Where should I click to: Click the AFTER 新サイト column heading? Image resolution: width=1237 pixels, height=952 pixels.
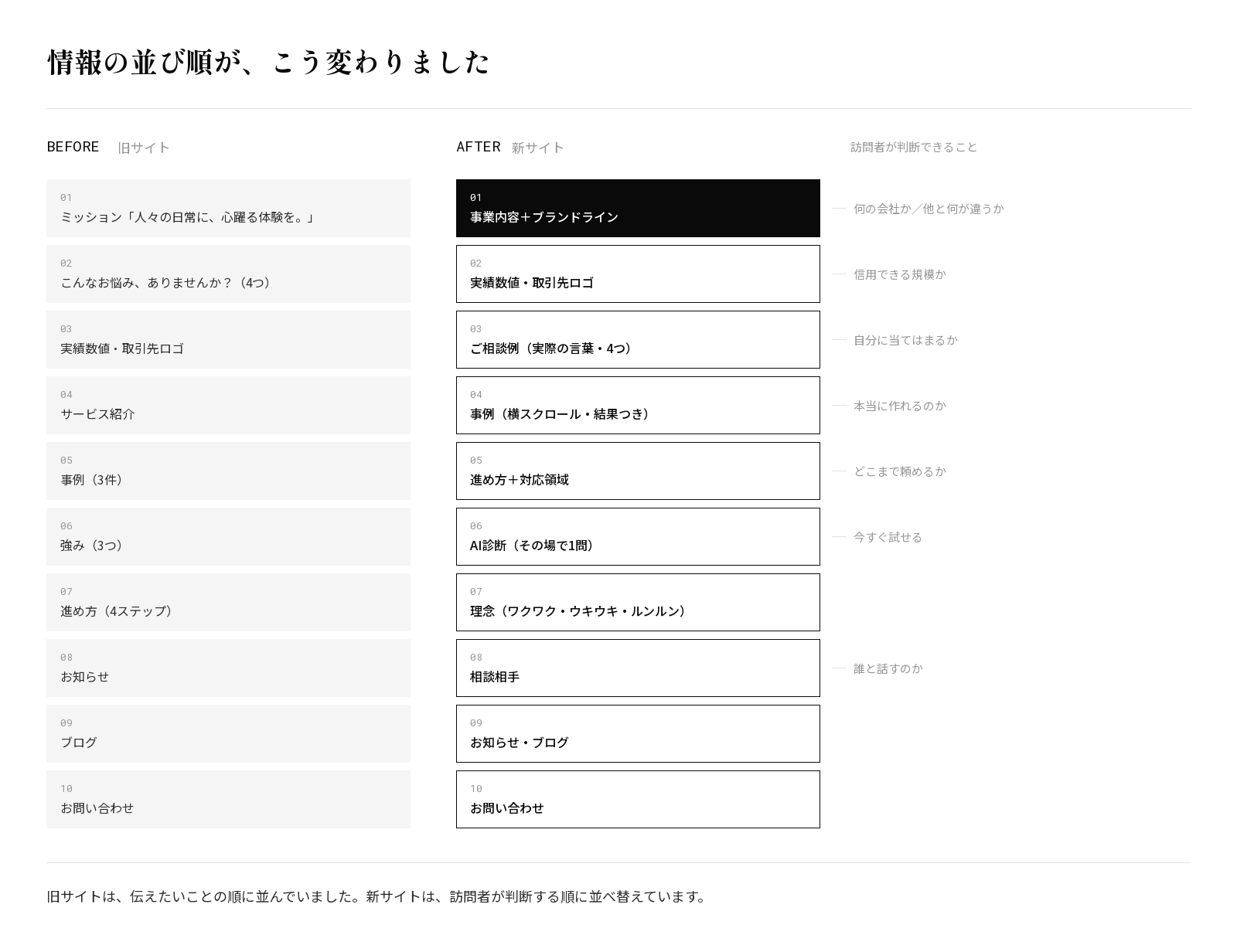[510, 147]
